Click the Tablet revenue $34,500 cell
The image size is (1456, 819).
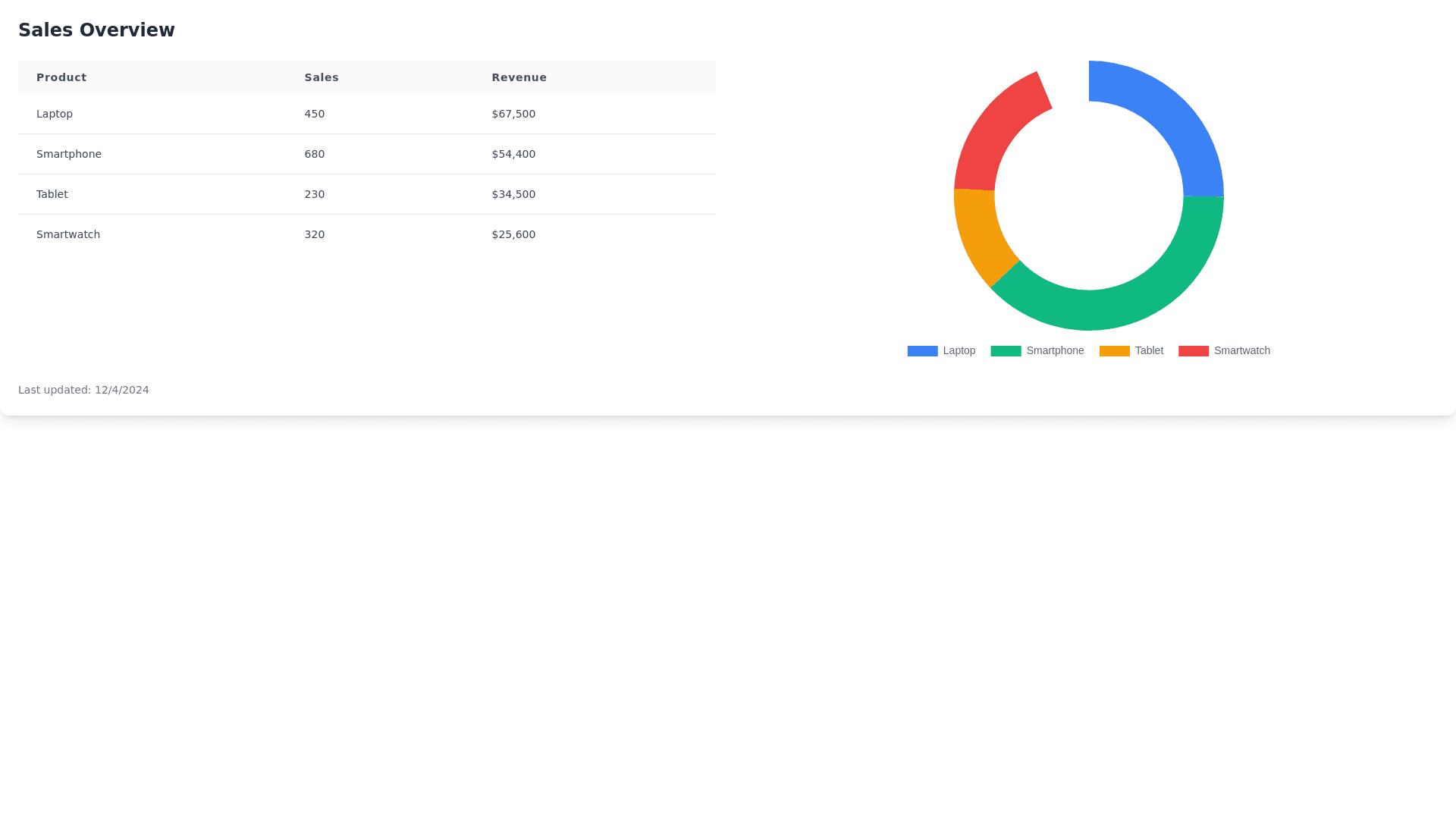[x=513, y=194]
